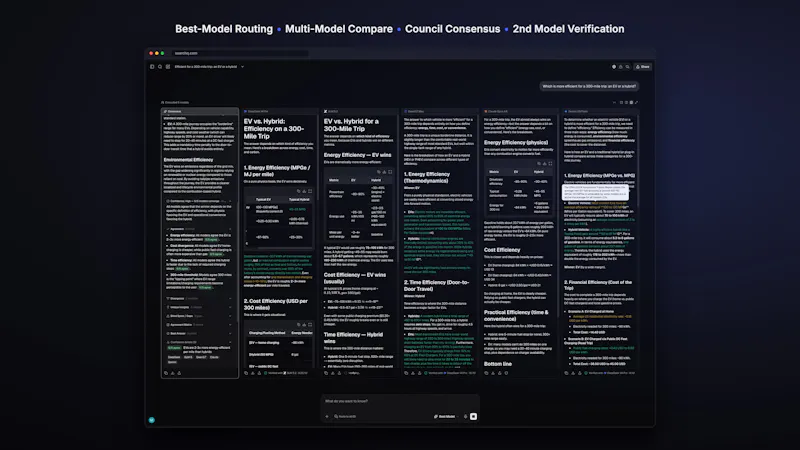Copy the DeepSeek cost efficiency table
Screen dimensions: 800x450
coord(298,324)
